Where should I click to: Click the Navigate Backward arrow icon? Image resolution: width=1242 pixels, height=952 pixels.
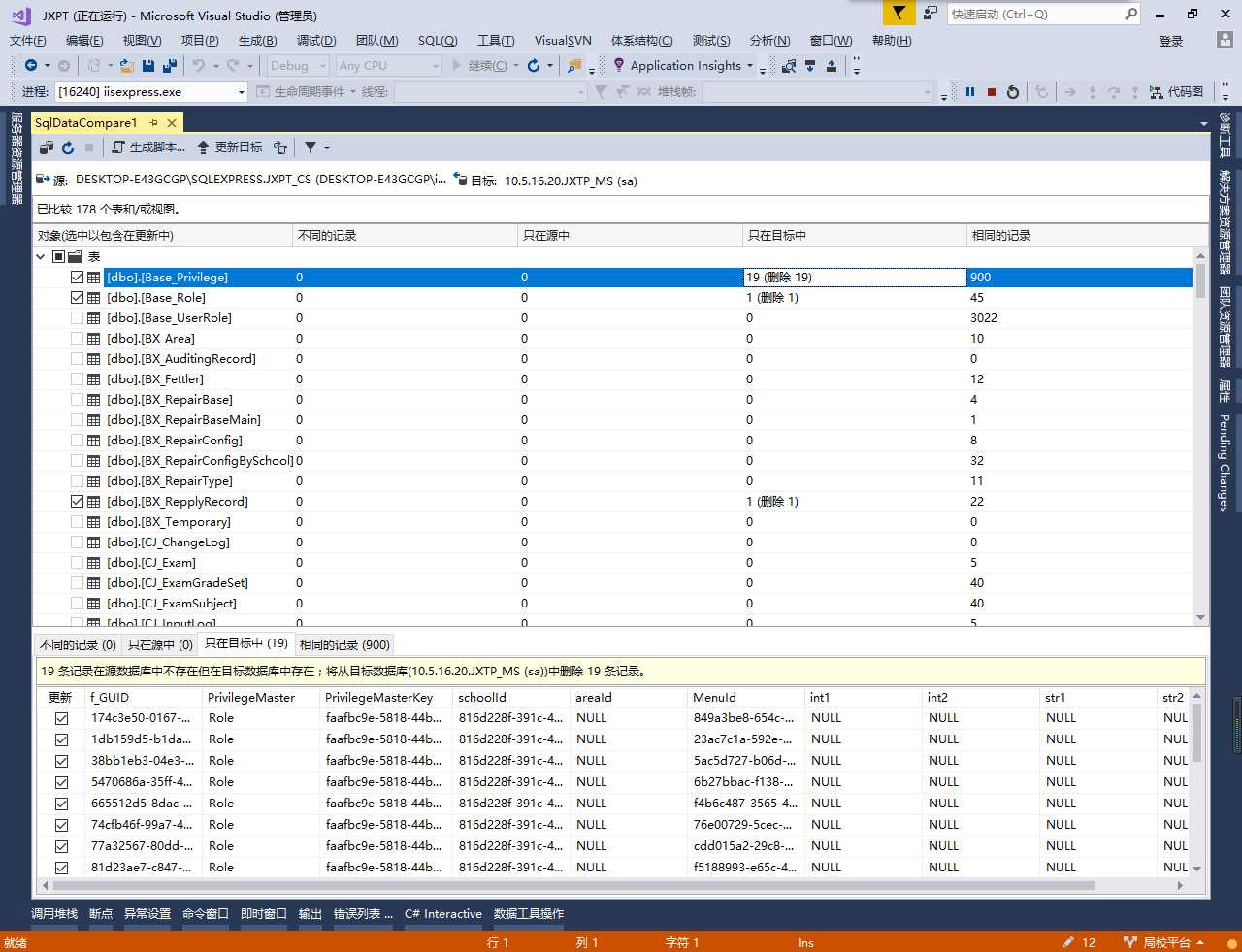click(32, 65)
